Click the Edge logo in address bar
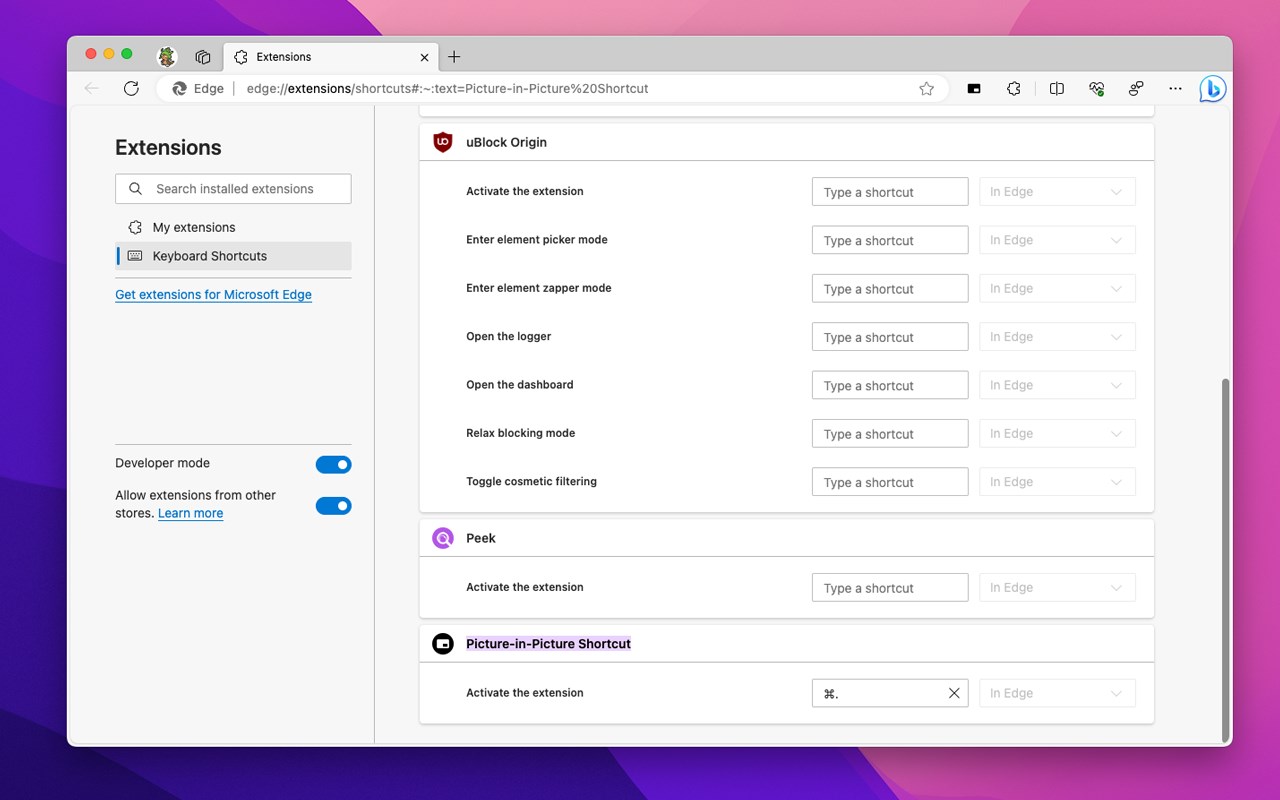The image size is (1280, 800). [180, 88]
